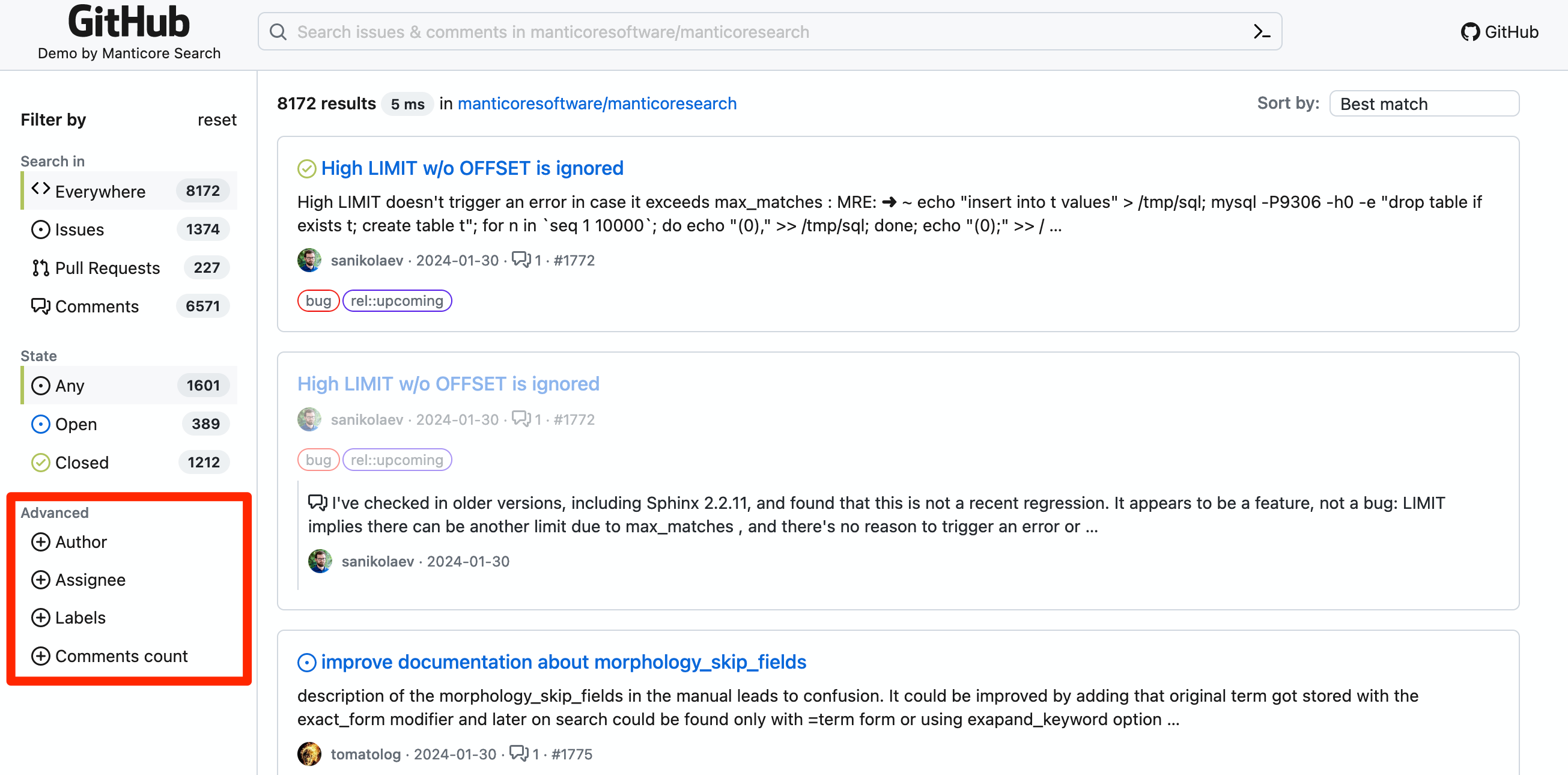1568x775 pixels.
Task: Select the Everywhere search scope
Action: (x=129, y=190)
